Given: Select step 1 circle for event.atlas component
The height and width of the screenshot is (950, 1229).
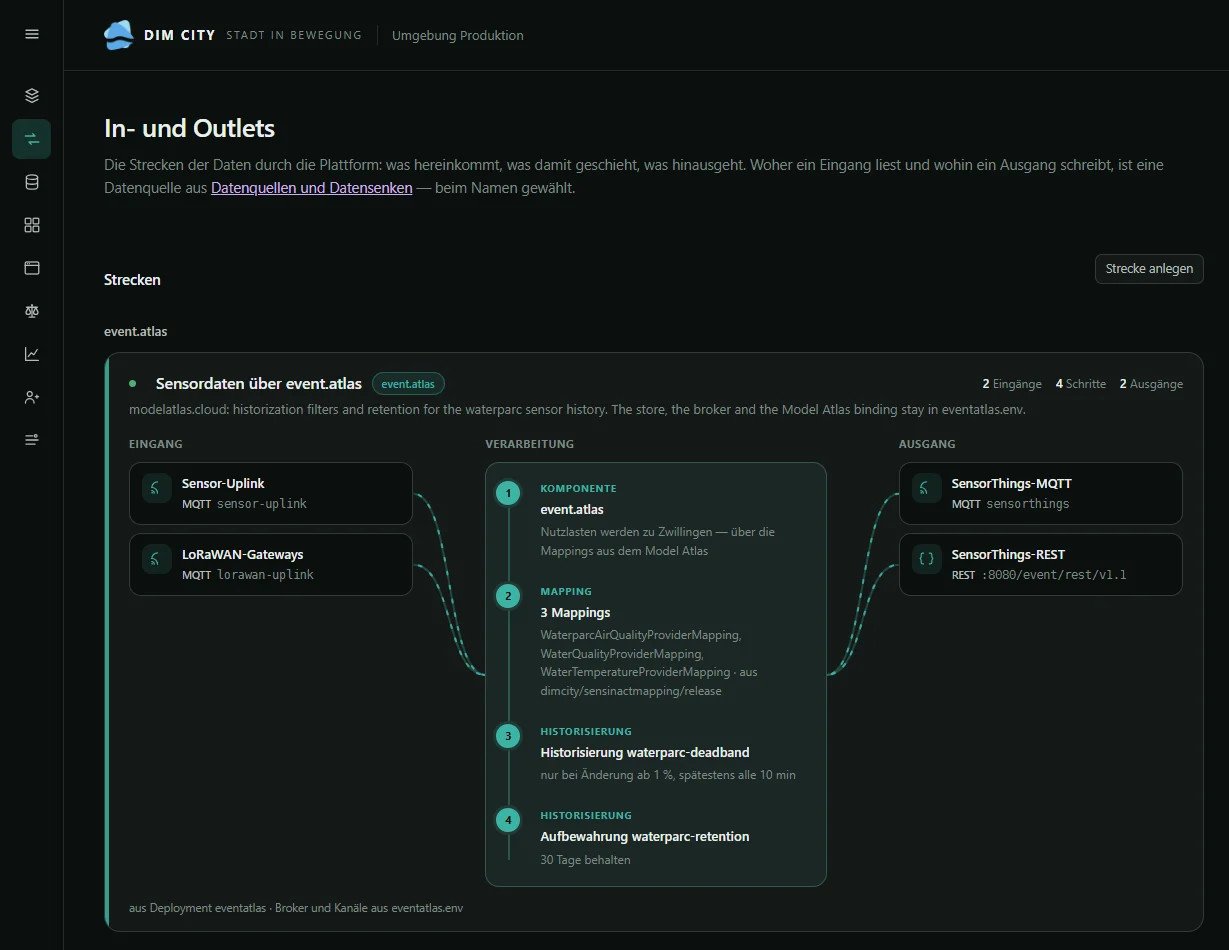Looking at the screenshot, I should click(x=508, y=493).
